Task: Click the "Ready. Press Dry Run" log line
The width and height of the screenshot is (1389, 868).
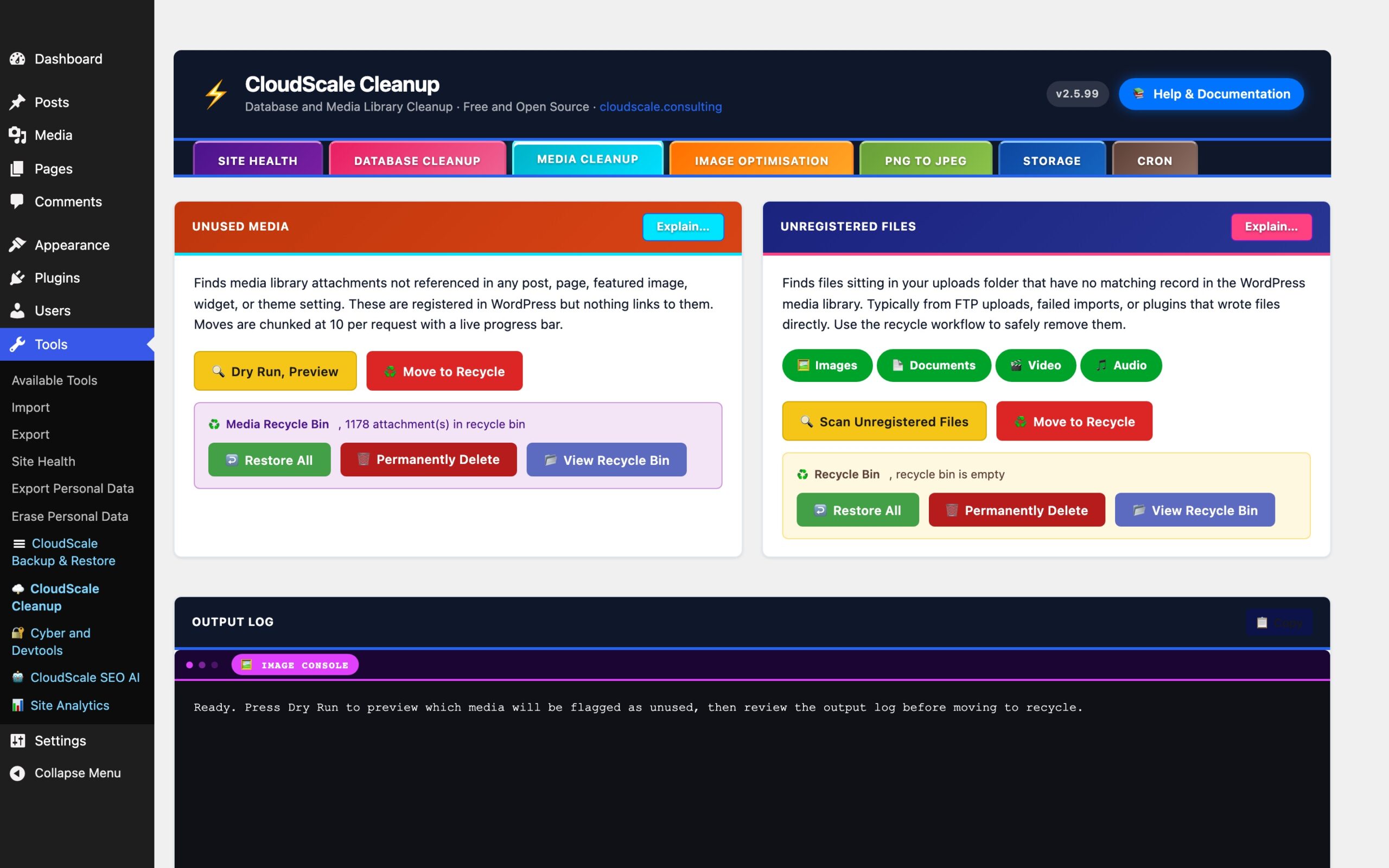Action: tap(638, 707)
